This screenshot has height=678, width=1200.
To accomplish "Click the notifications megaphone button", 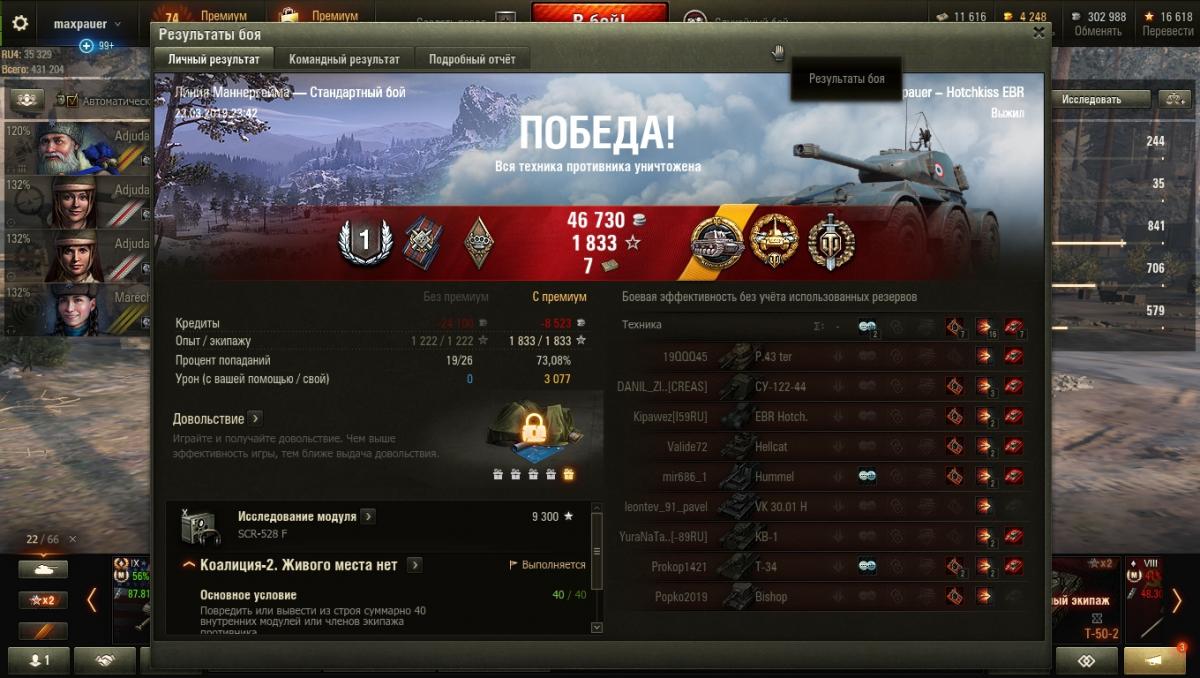I will tap(1154, 661).
